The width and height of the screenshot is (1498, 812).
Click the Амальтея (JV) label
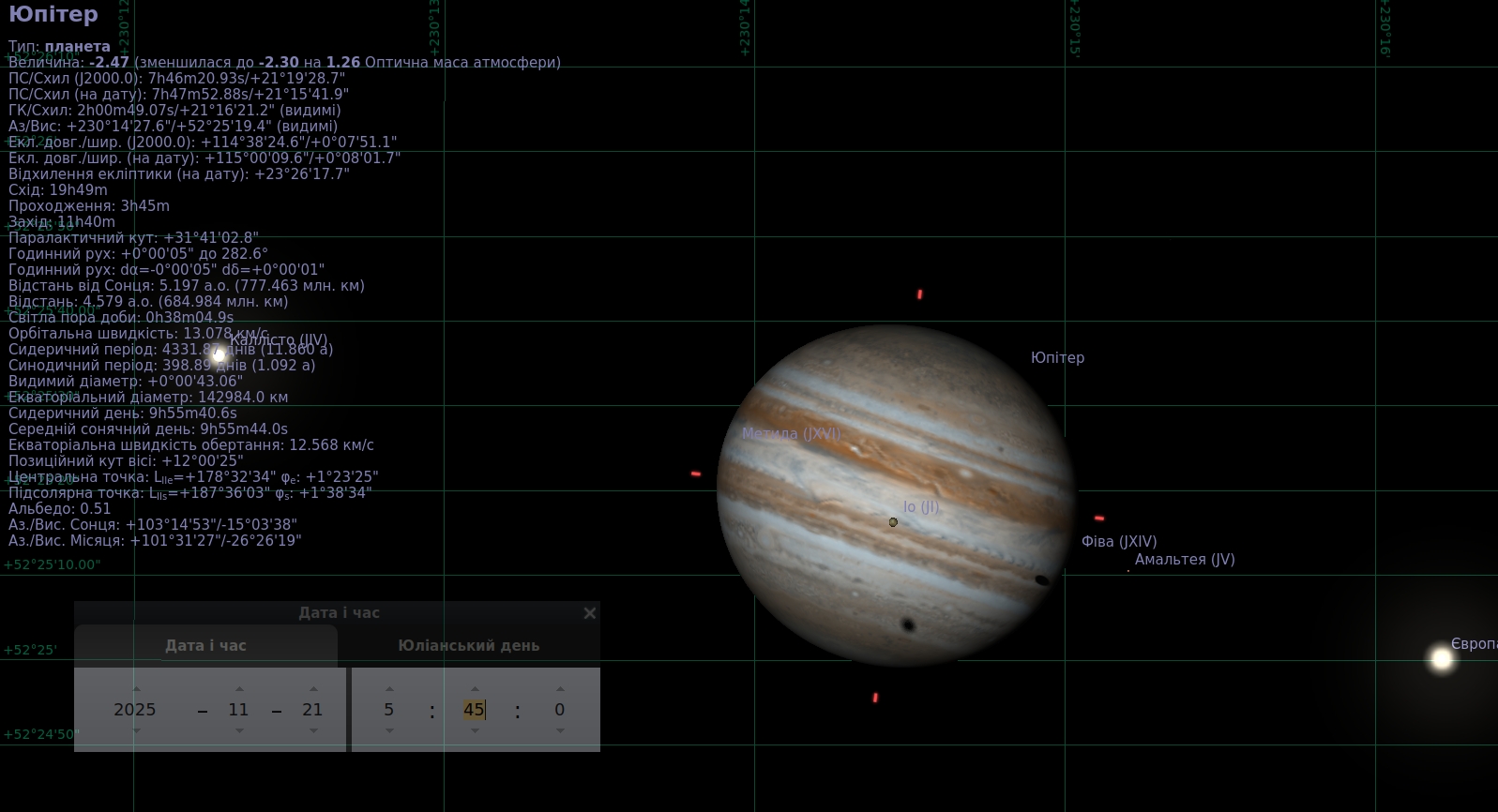(1185, 559)
